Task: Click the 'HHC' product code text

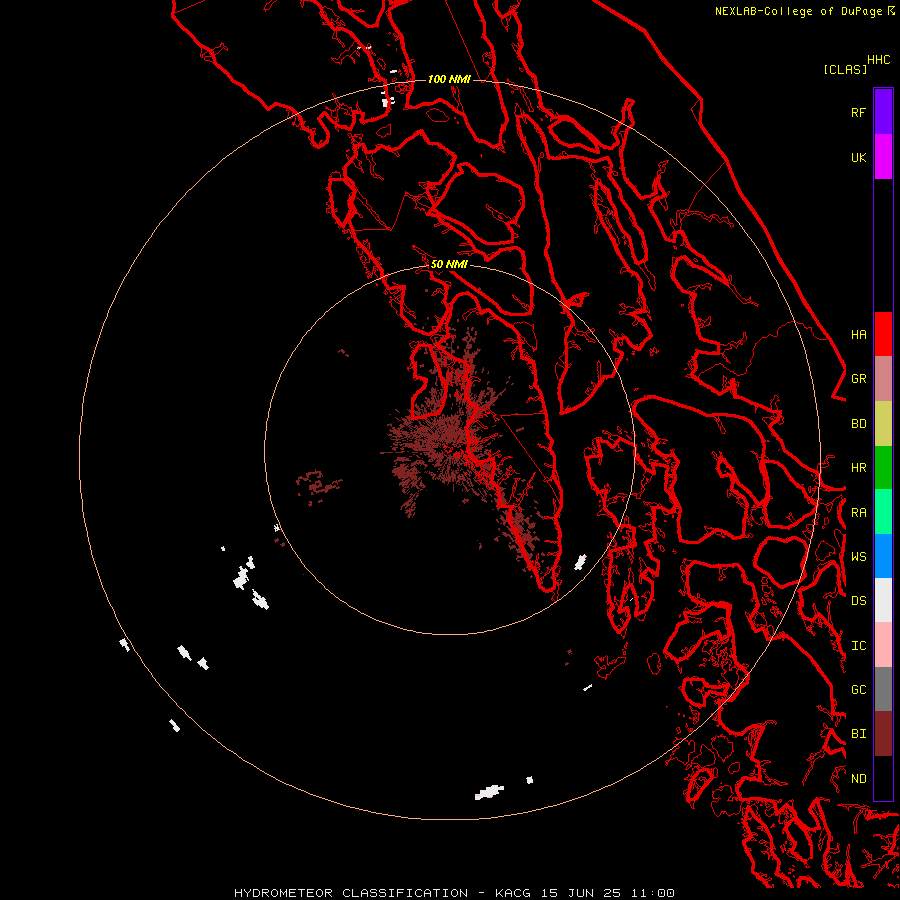Action: (878, 60)
